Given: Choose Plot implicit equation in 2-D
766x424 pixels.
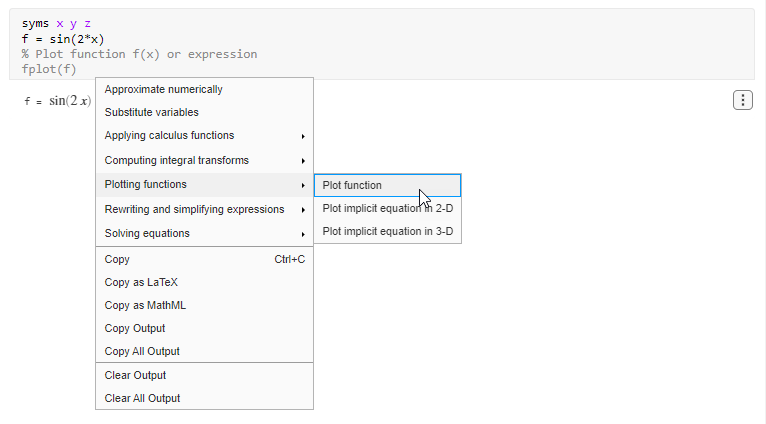Looking at the screenshot, I should coord(387,208).
